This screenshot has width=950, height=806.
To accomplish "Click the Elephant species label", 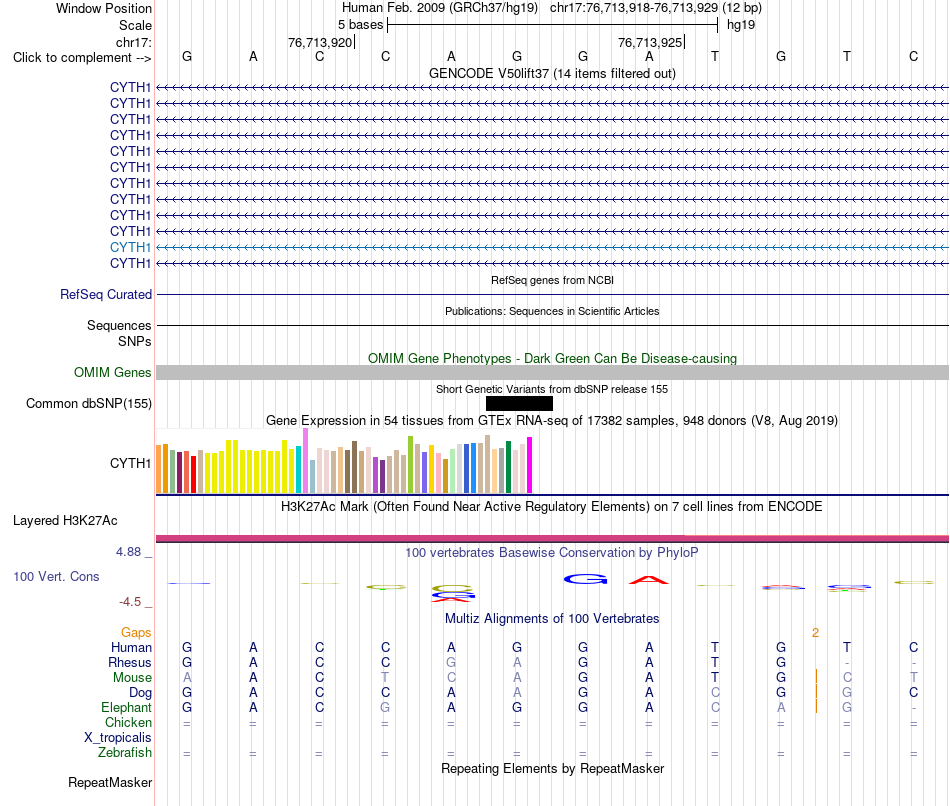I will (x=126, y=707).
